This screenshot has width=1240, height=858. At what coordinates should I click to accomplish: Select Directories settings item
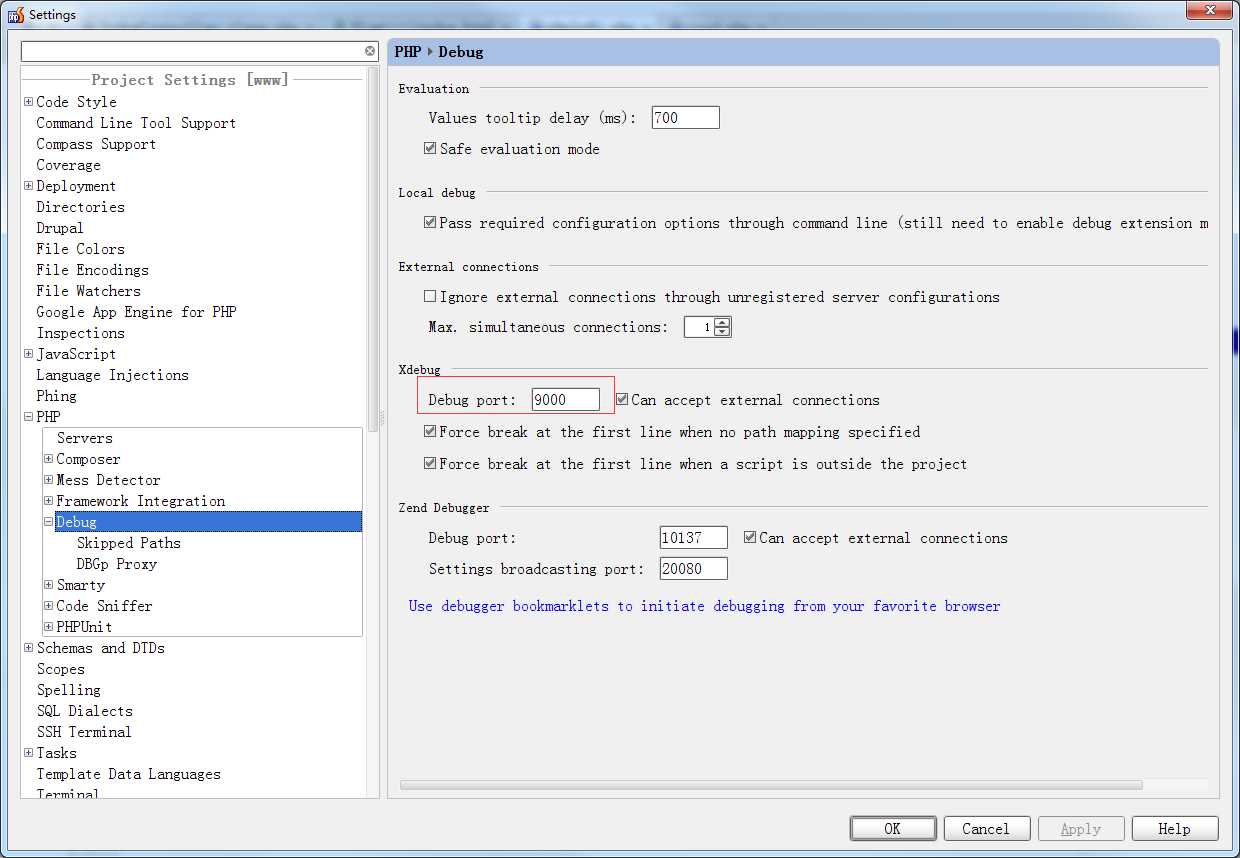point(80,206)
